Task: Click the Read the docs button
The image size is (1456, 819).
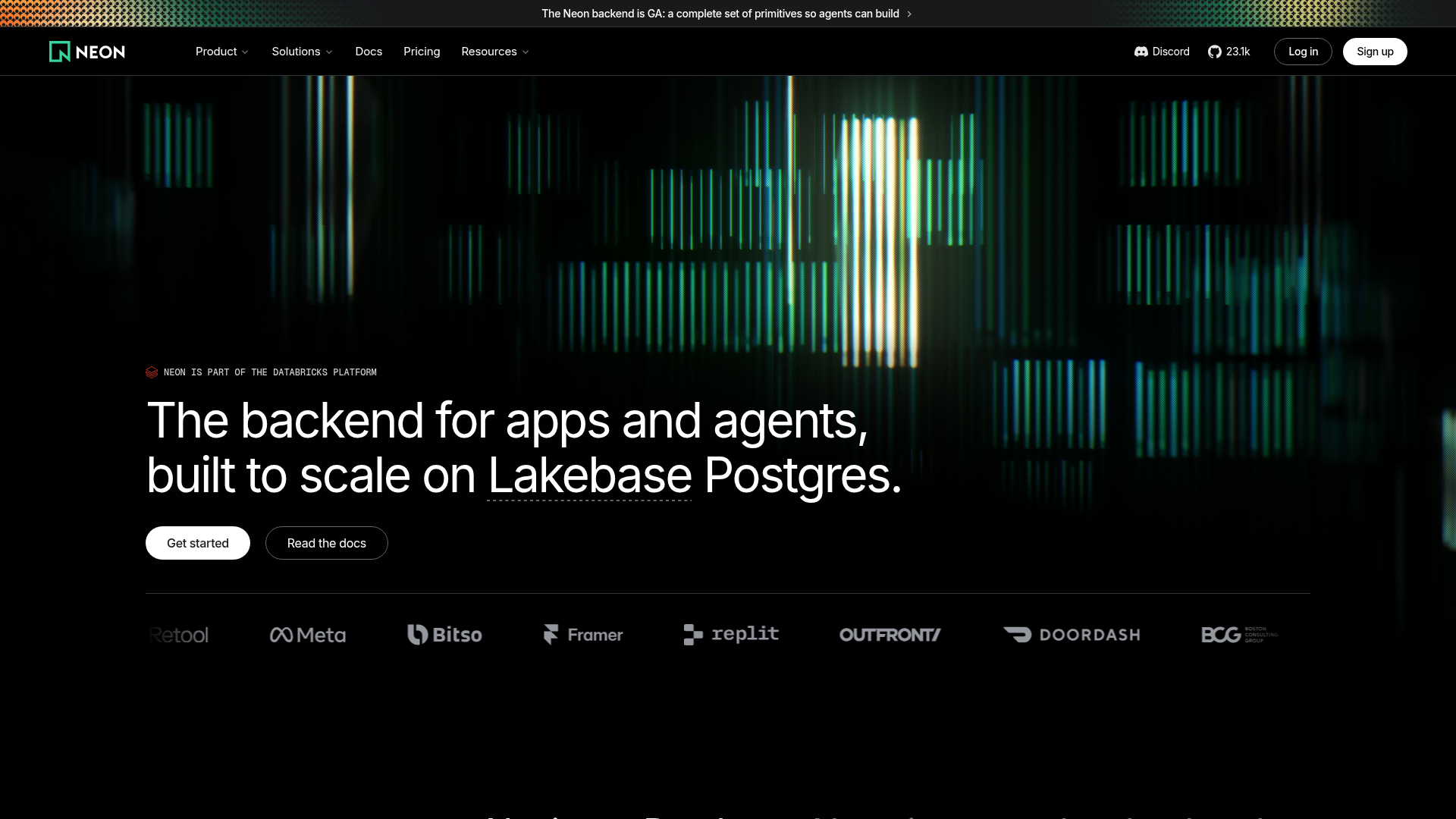Action: (x=327, y=543)
